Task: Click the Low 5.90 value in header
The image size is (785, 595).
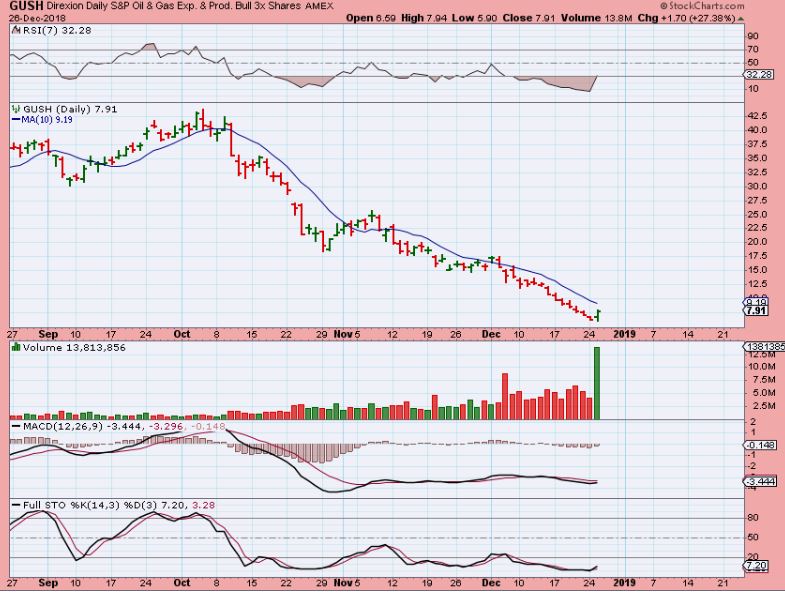Action: [x=475, y=18]
